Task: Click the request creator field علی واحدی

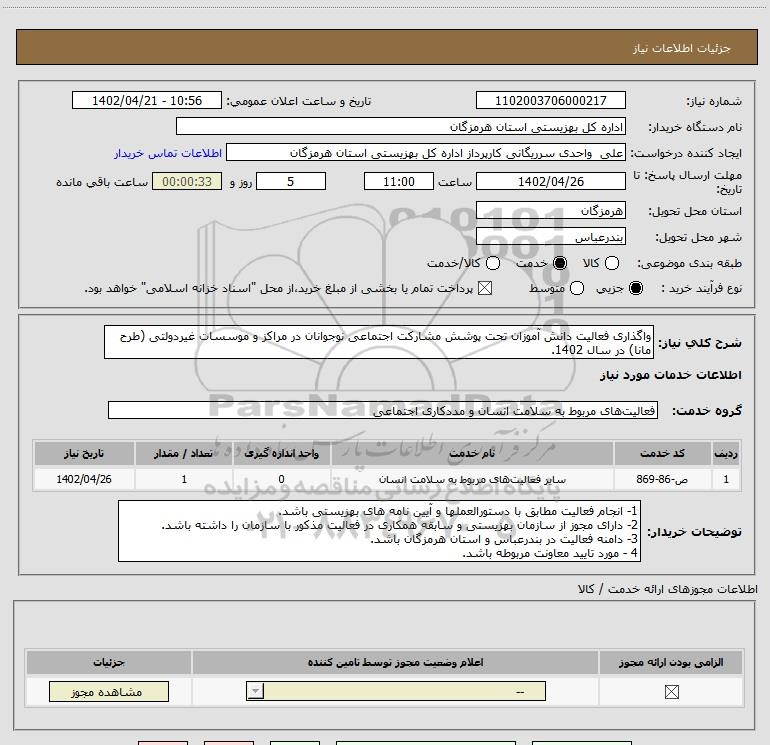Action: (x=426, y=153)
